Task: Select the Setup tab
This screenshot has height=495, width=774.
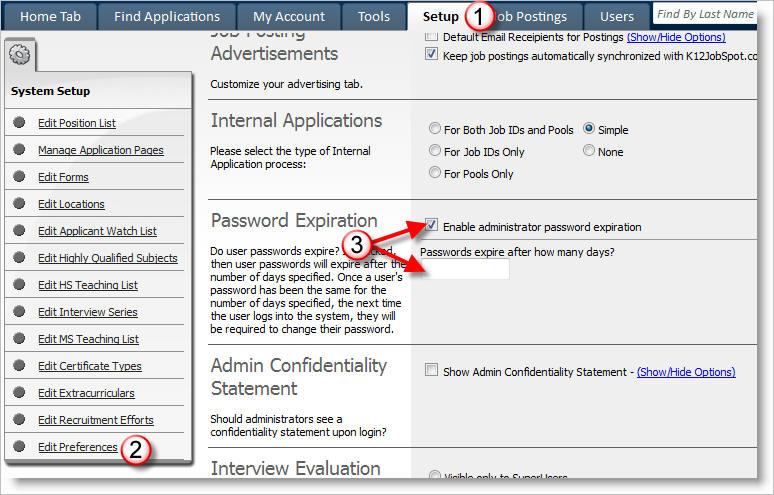Action: 440,17
